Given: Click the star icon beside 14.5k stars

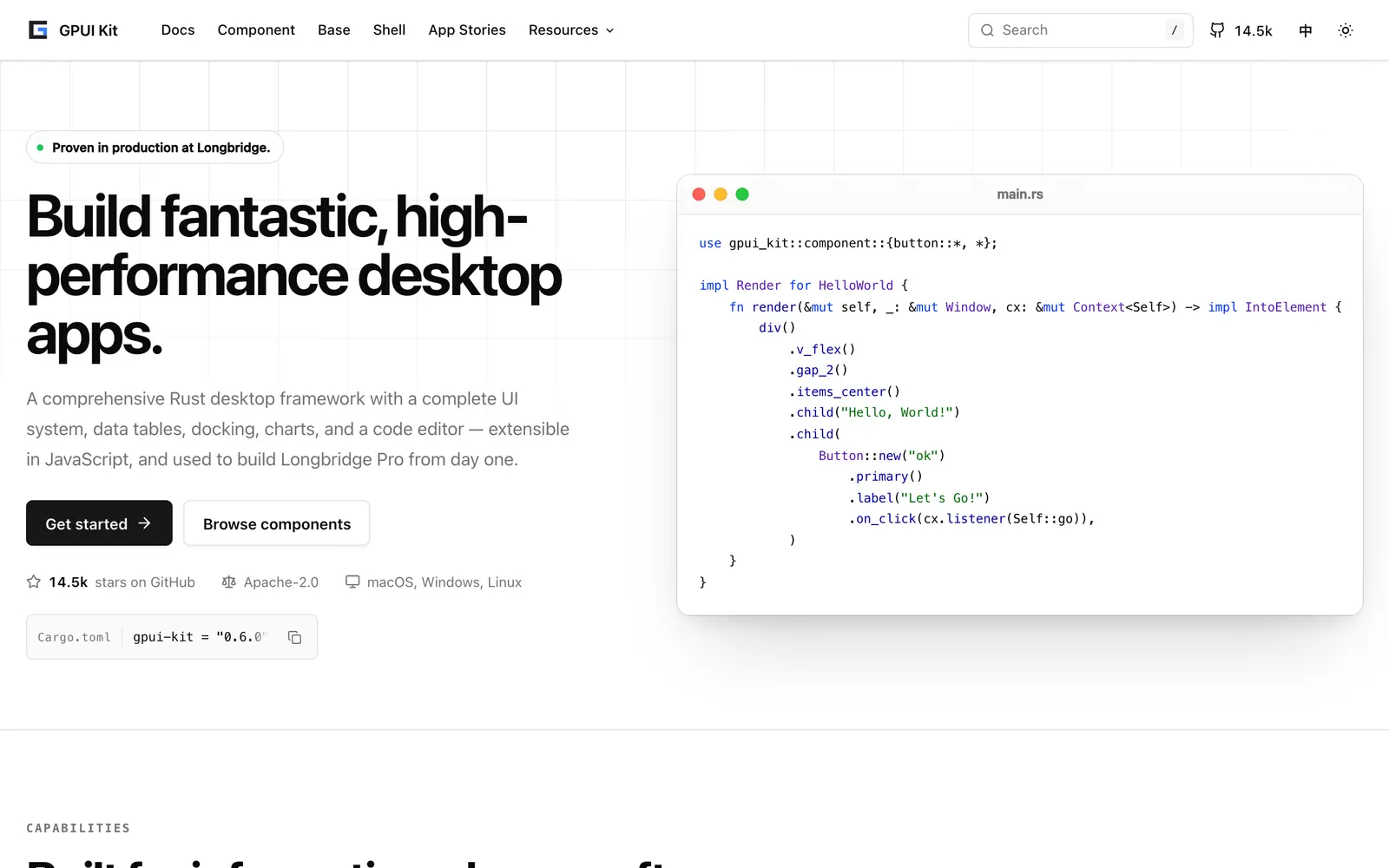Looking at the screenshot, I should pyautogui.click(x=34, y=582).
